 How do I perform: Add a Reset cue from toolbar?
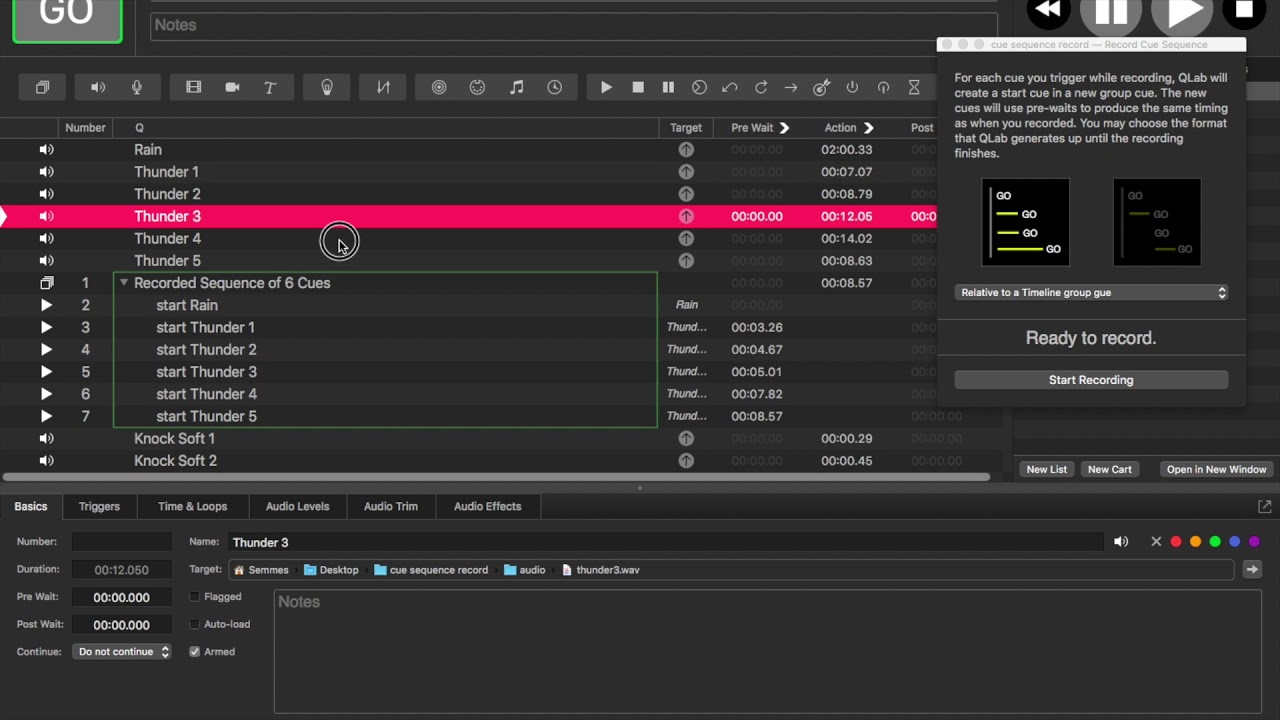(x=730, y=88)
